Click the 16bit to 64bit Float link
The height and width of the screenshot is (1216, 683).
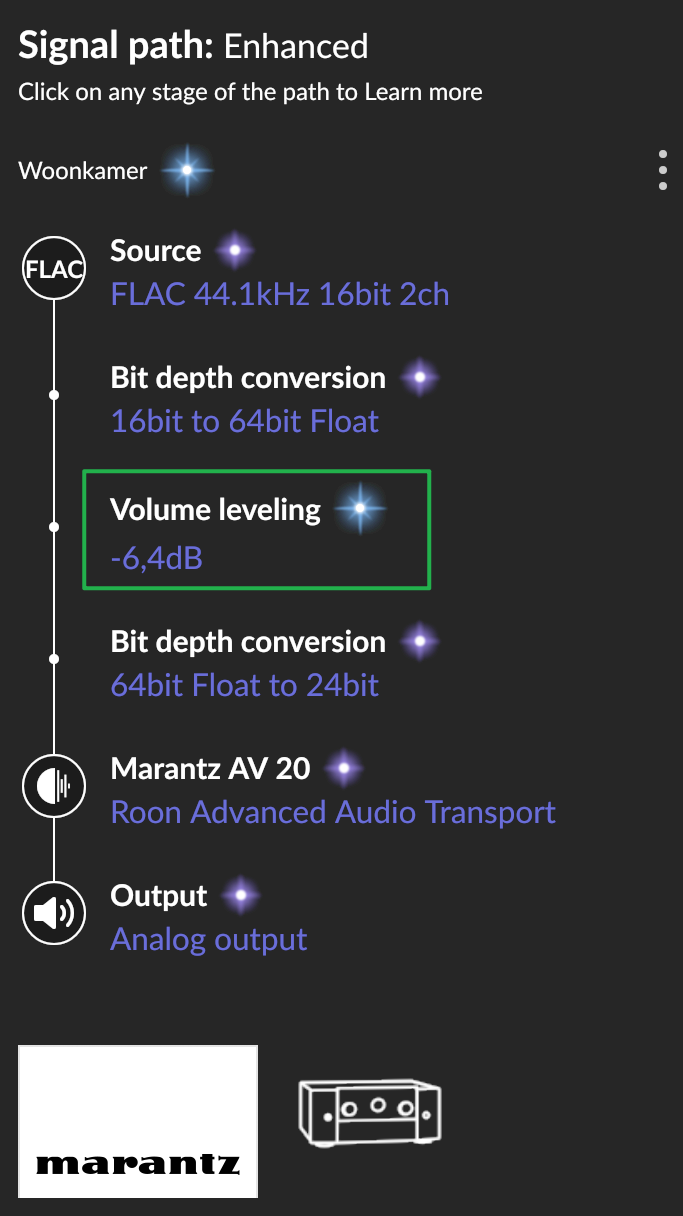(244, 421)
